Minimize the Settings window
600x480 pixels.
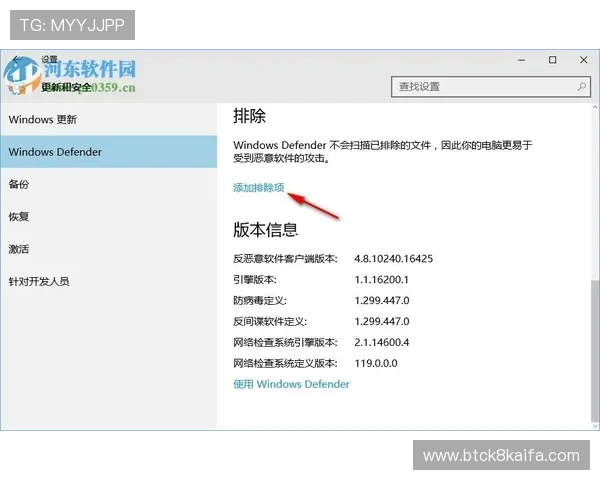click(522, 60)
